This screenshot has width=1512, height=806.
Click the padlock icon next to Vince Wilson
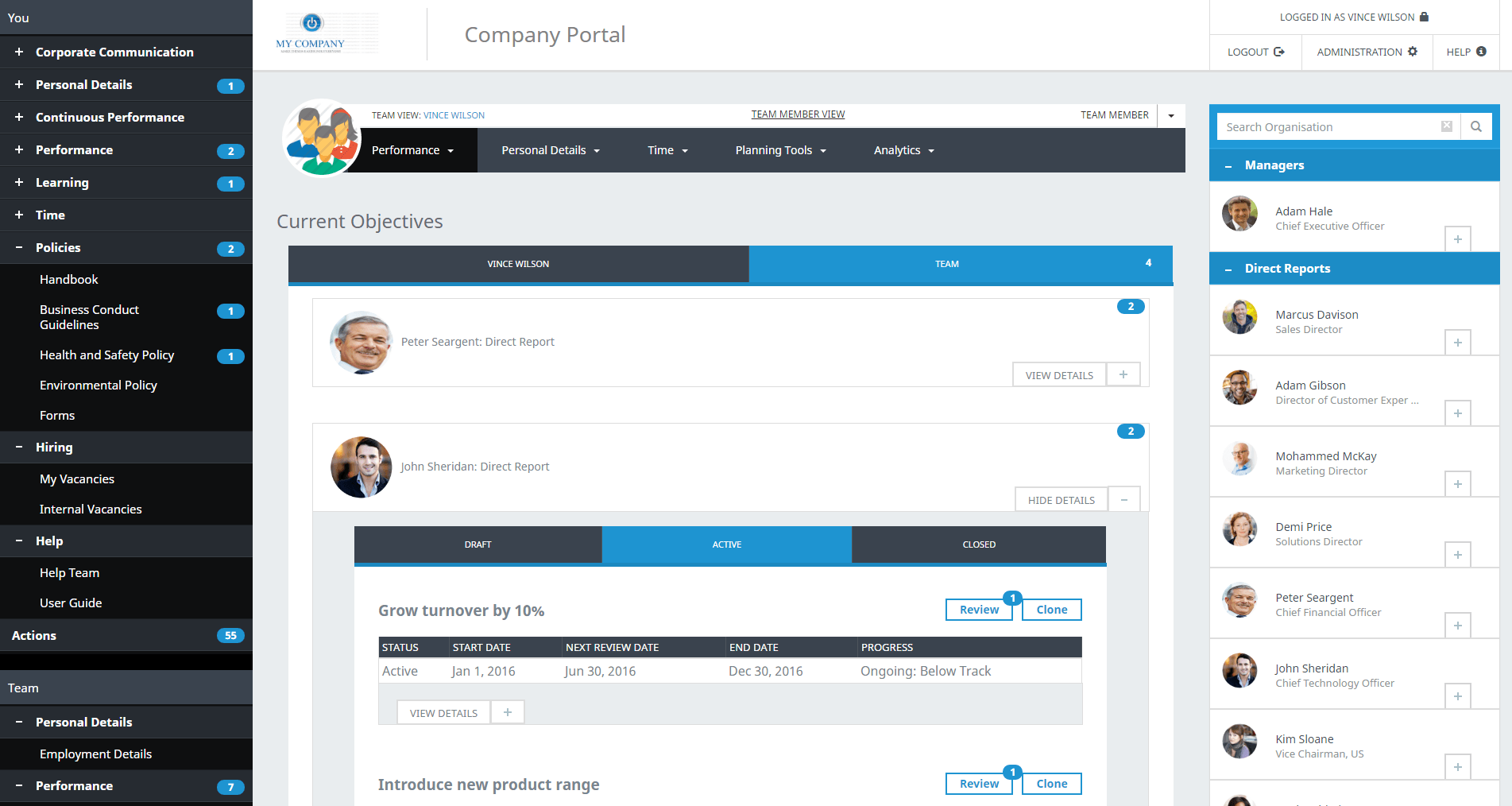point(1424,17)
